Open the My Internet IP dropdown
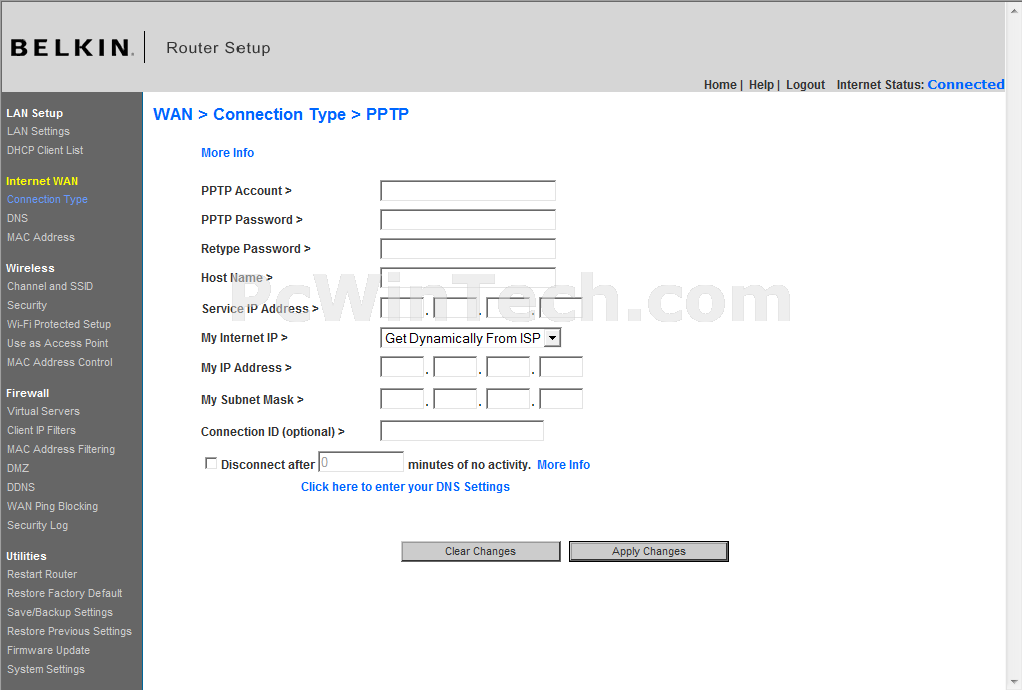 470,338
